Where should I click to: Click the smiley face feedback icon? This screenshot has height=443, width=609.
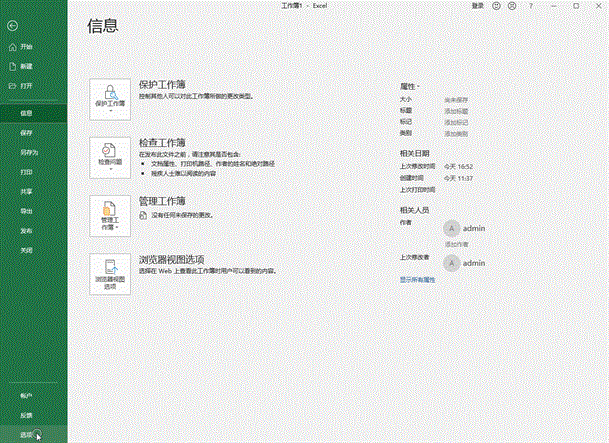[x=497, y=6]
